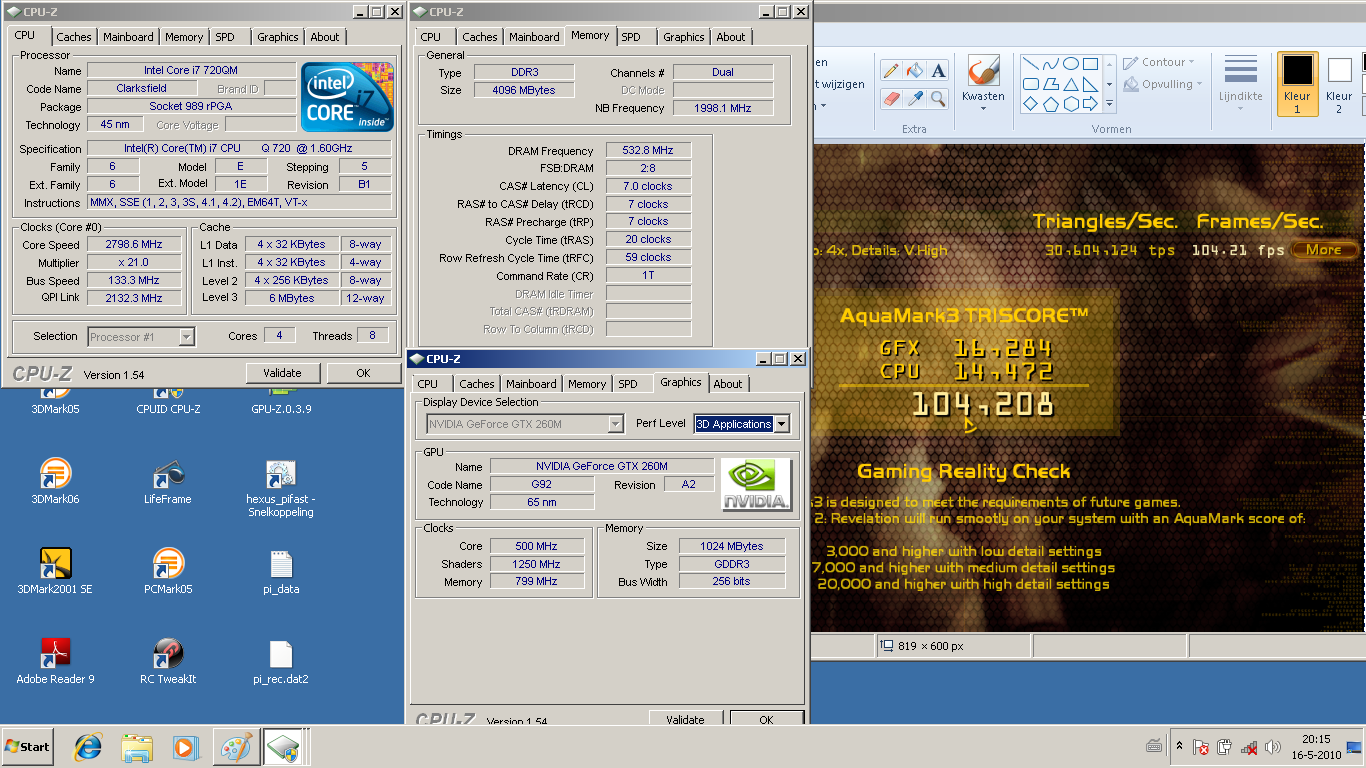Image resolution: width=1366 pixels, height=768 pixels.
Task: Pick the Rounded rectangle shape
Action: click(x=1031, y=84)
